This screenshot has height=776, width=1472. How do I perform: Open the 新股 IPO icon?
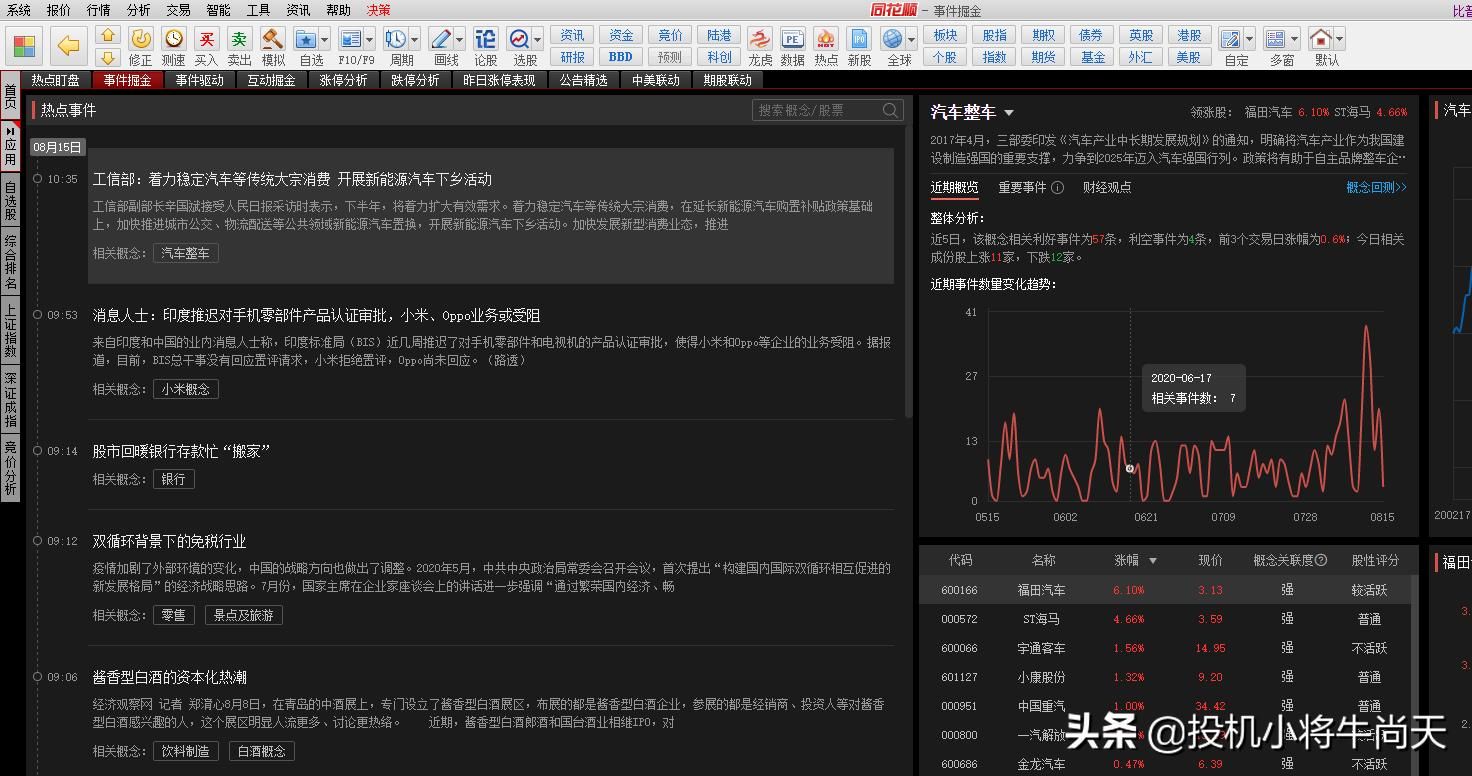pos(859,39)
